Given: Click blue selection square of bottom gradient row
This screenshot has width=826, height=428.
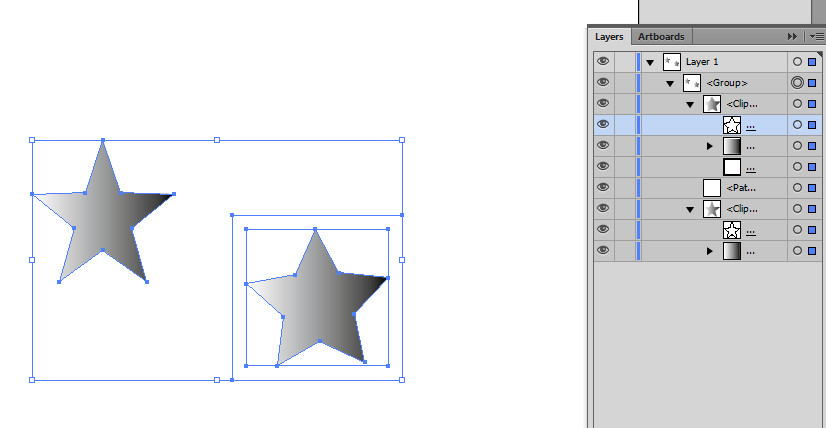Looking at the screenshot, I should [x=812, y=251].
